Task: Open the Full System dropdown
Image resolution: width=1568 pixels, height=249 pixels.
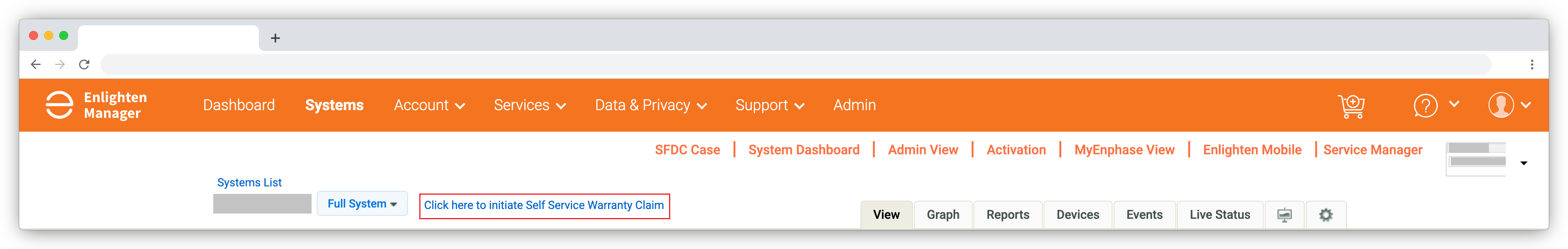Action: coord(362,204)
